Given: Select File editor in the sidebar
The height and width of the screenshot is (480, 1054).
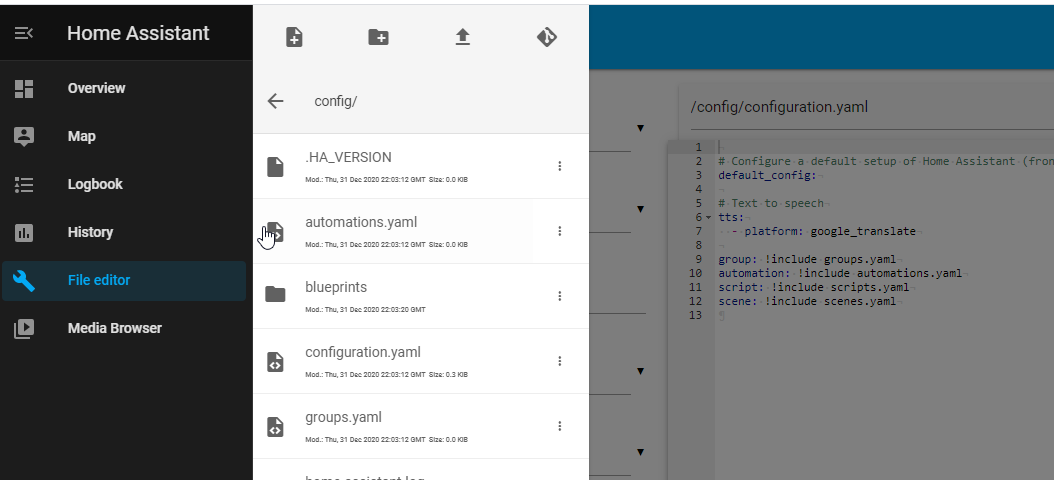Looking at the screenshot, I should [124, 280].
